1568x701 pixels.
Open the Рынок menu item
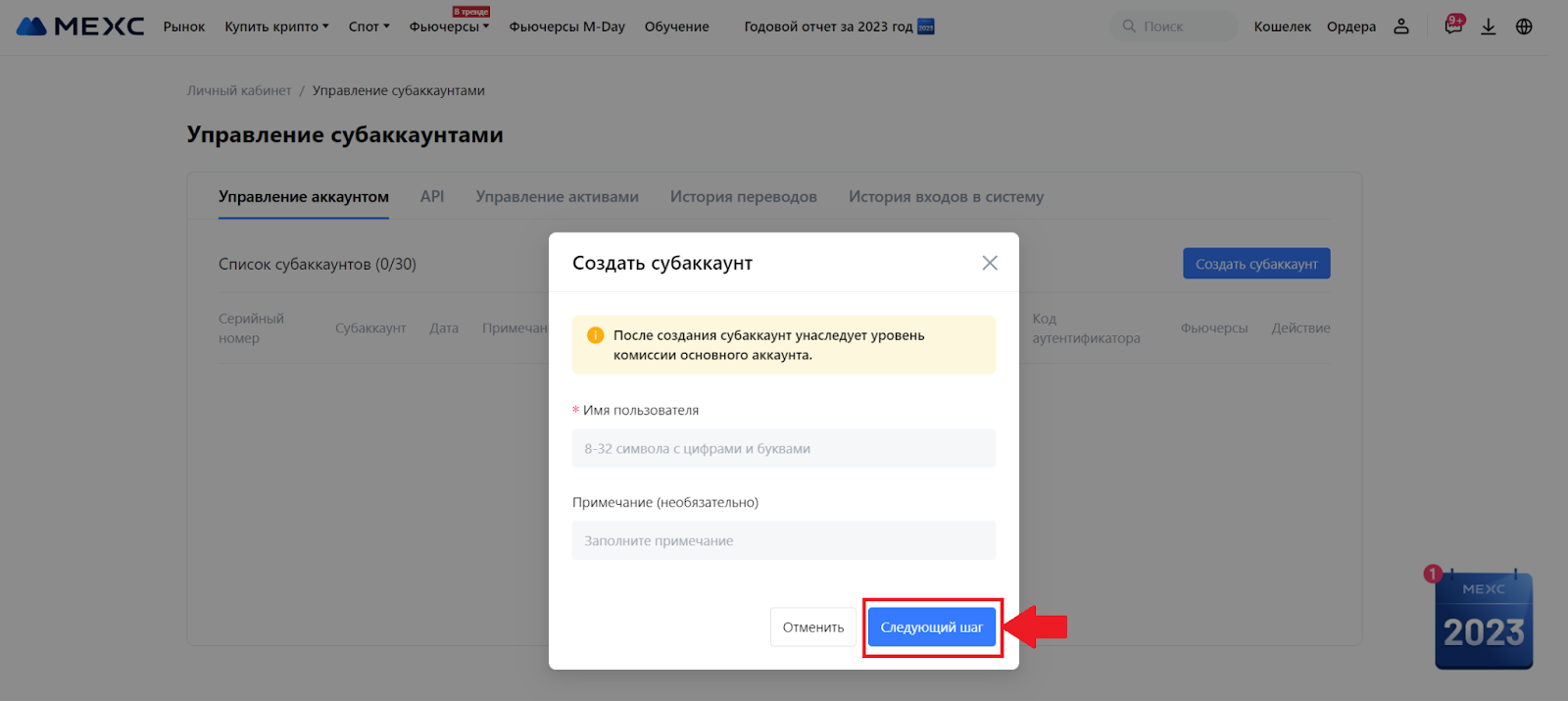pos(184,26)
